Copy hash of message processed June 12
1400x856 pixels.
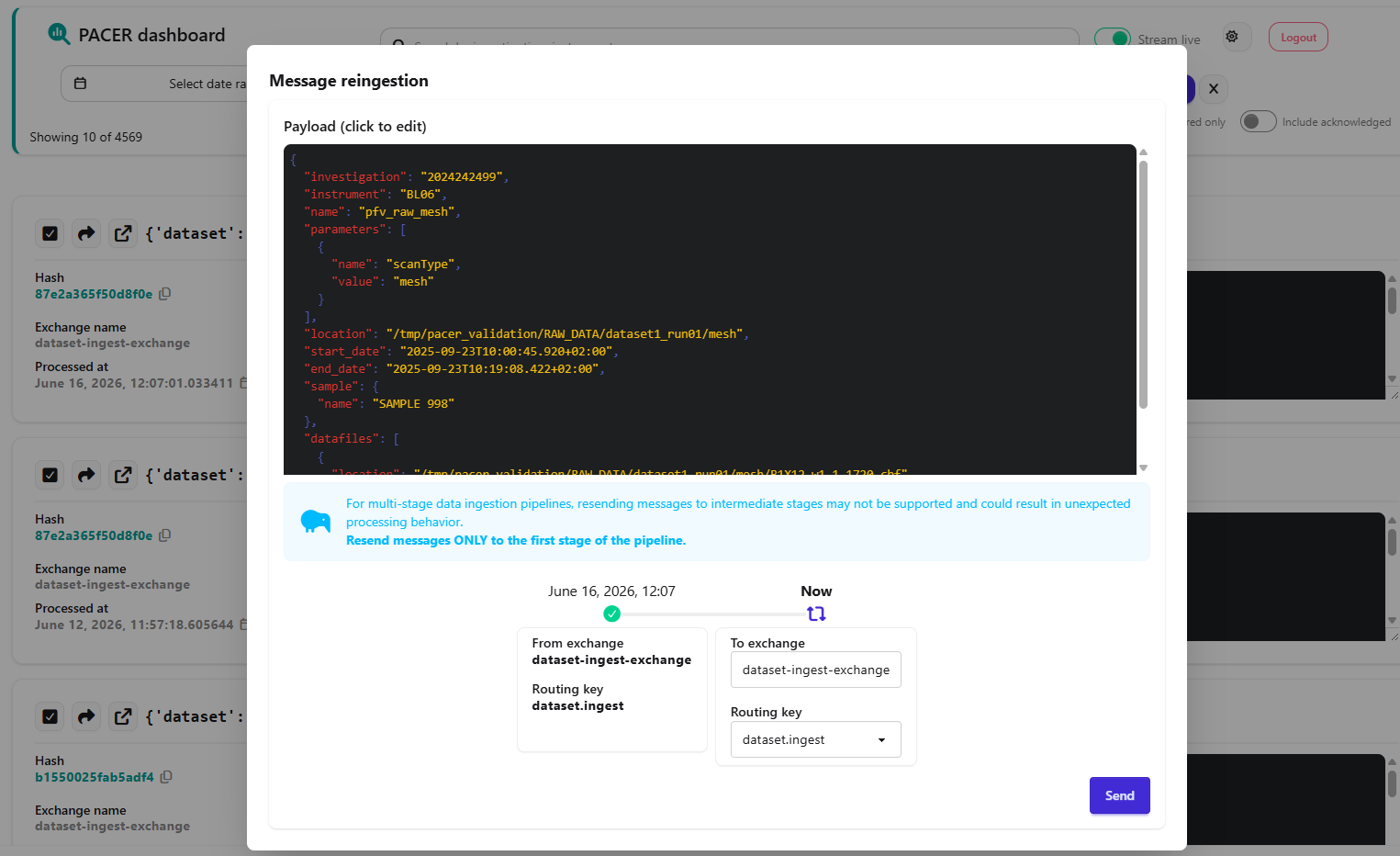(x=165, y=535)
